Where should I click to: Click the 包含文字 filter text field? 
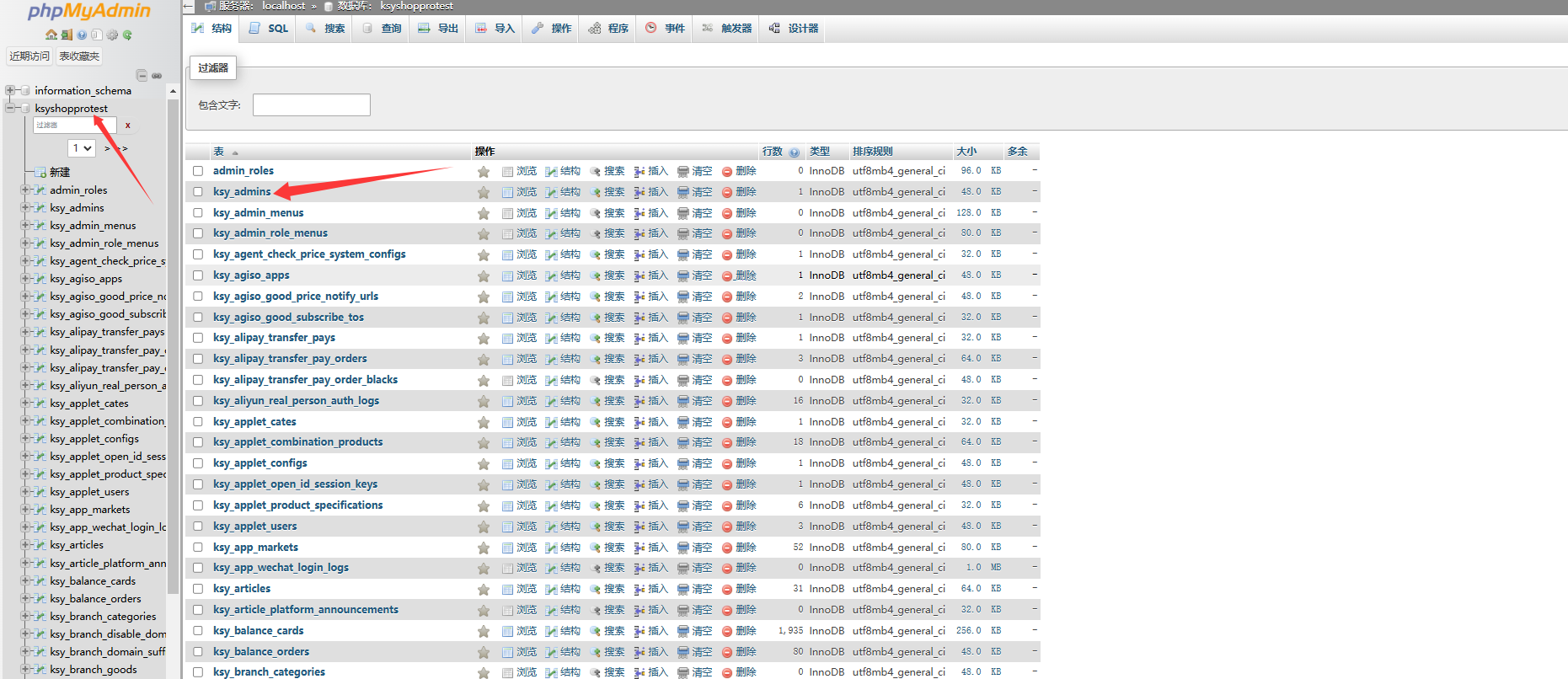point(311,105)
